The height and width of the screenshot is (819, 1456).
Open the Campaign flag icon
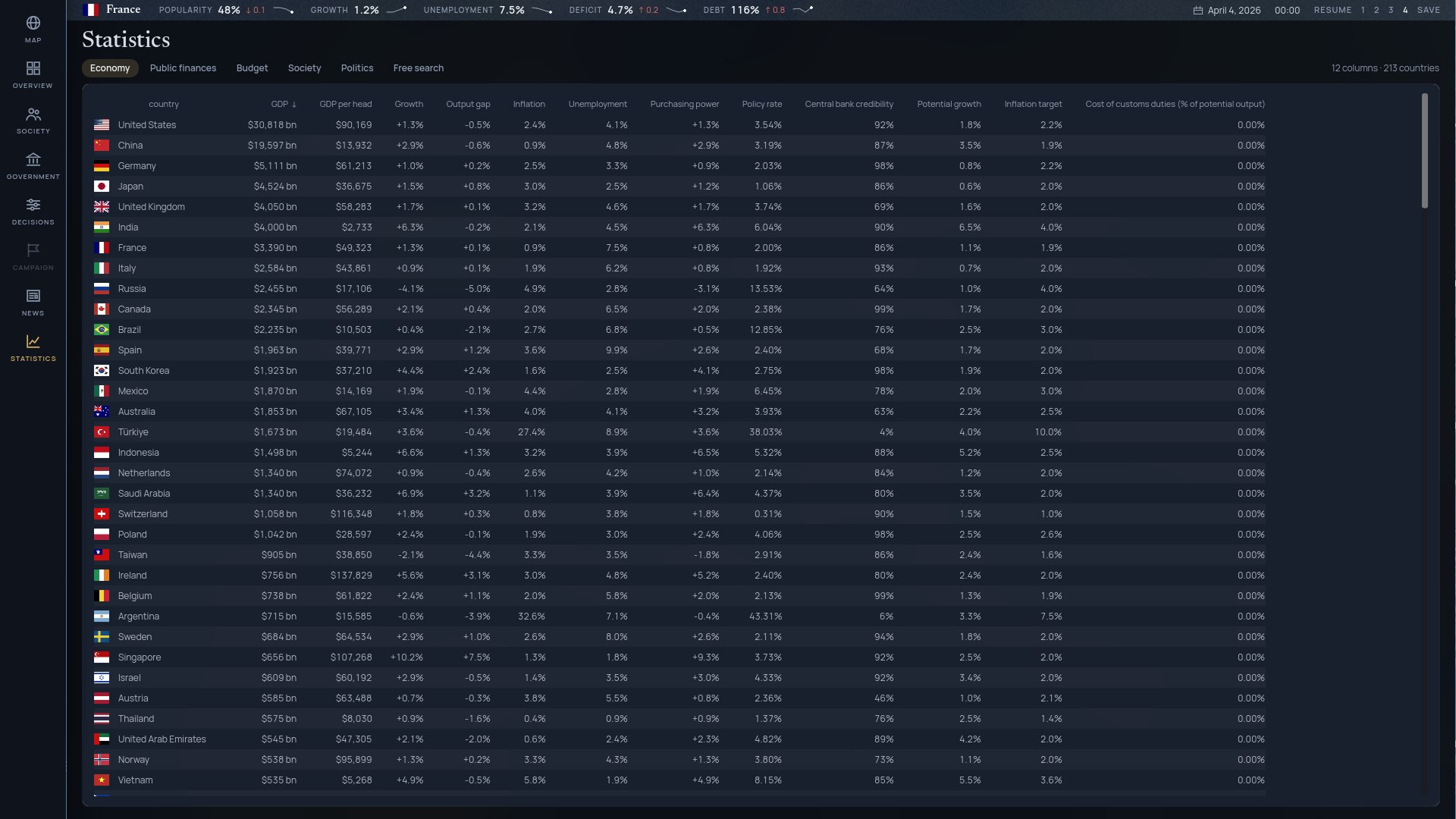point(33,250)
